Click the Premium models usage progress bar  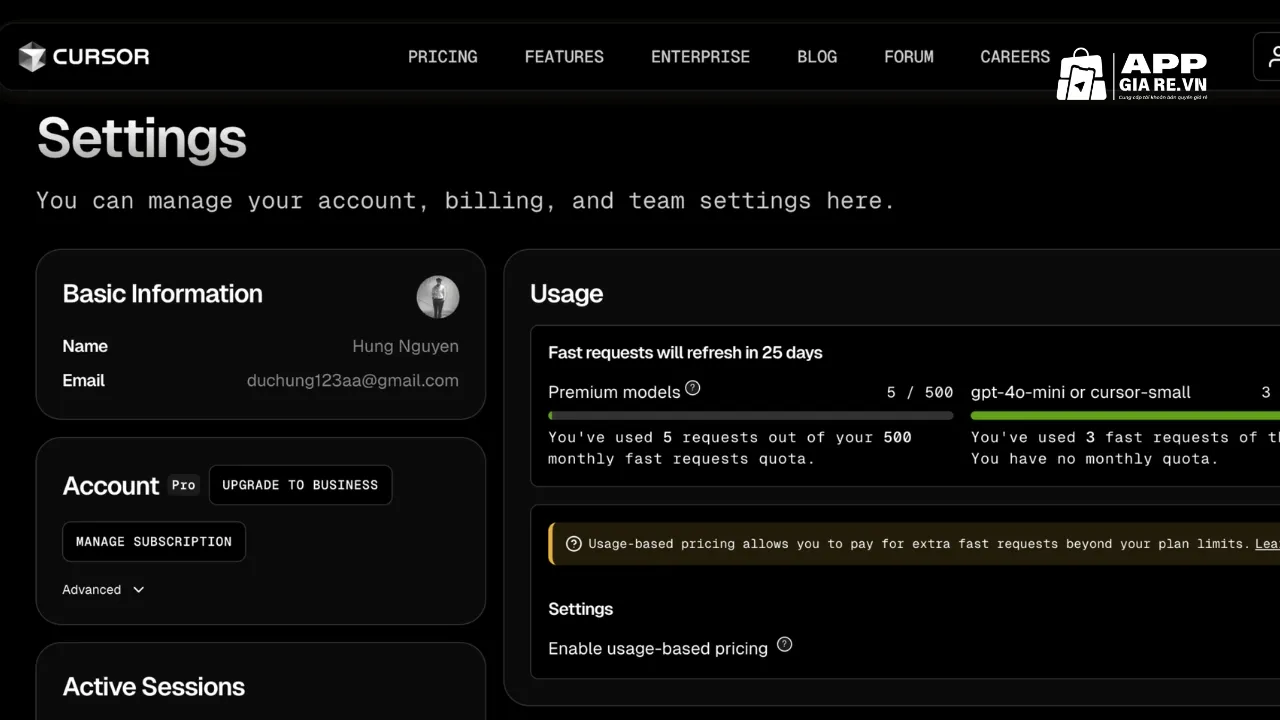click(x=750, y=415)
